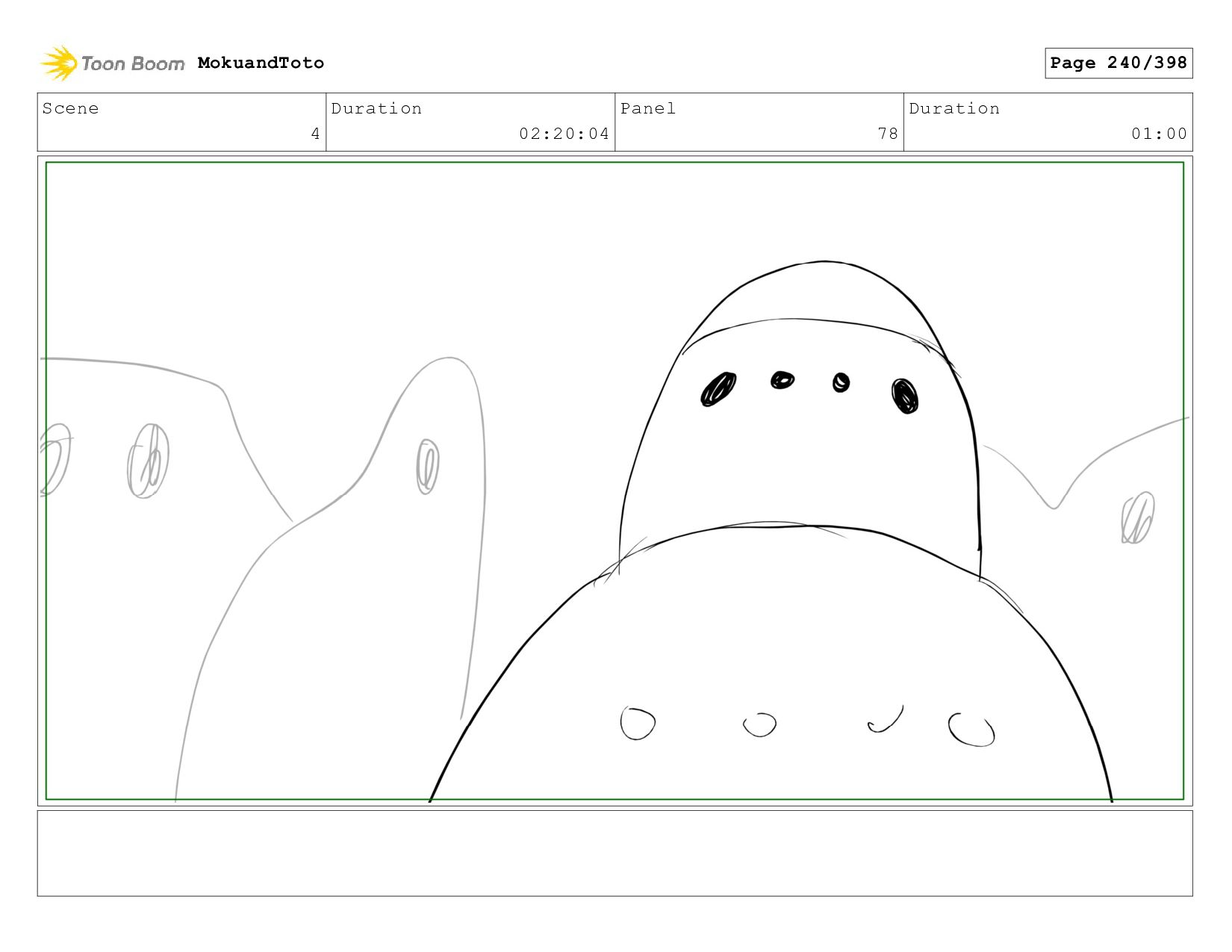Select the panel duration 01:00
This screenshot has height=952, width=1232.
tap(1159, 134)
